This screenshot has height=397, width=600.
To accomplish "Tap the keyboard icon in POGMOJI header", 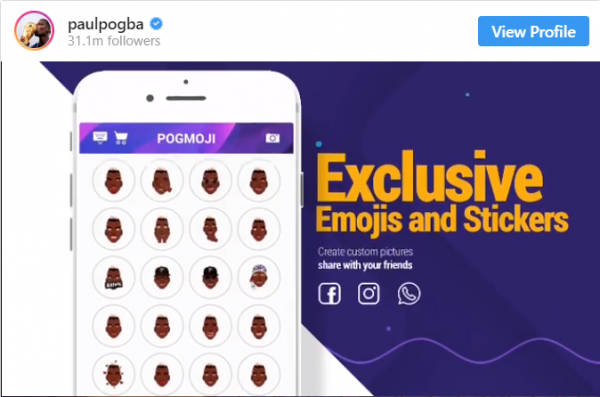I will point(100,137).
